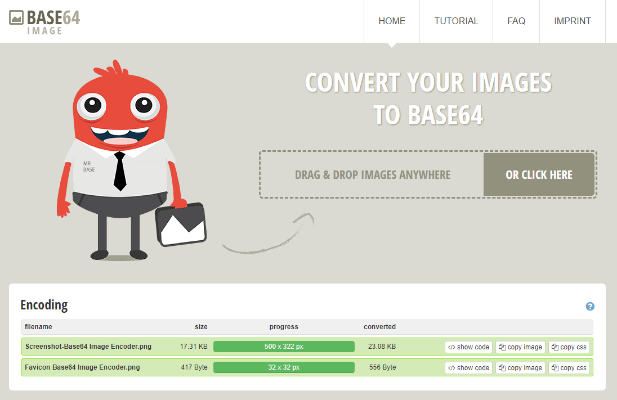
Task: Select the Favicon Base64 Image Encoder.png filename
Action: [x=80, y=368]
